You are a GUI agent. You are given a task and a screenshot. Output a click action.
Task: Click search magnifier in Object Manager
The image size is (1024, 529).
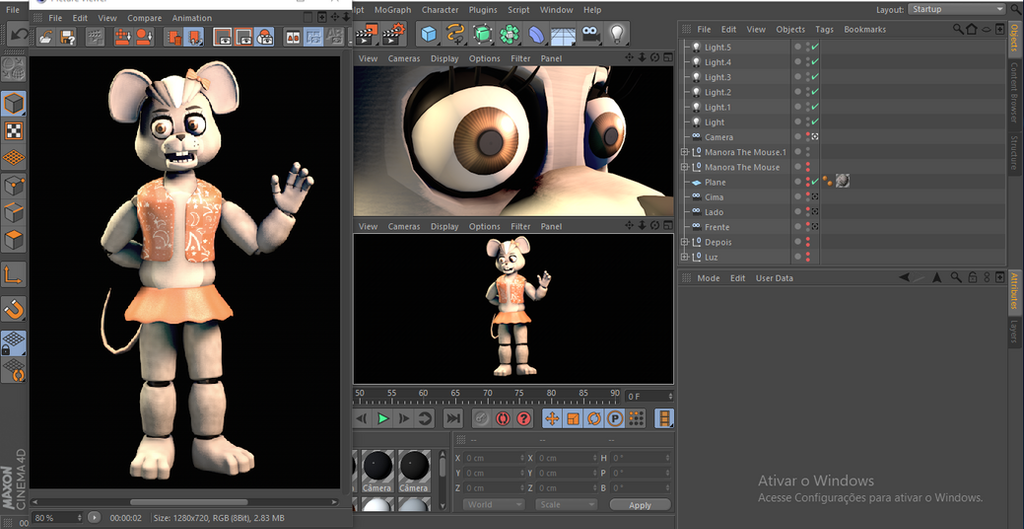958,29
